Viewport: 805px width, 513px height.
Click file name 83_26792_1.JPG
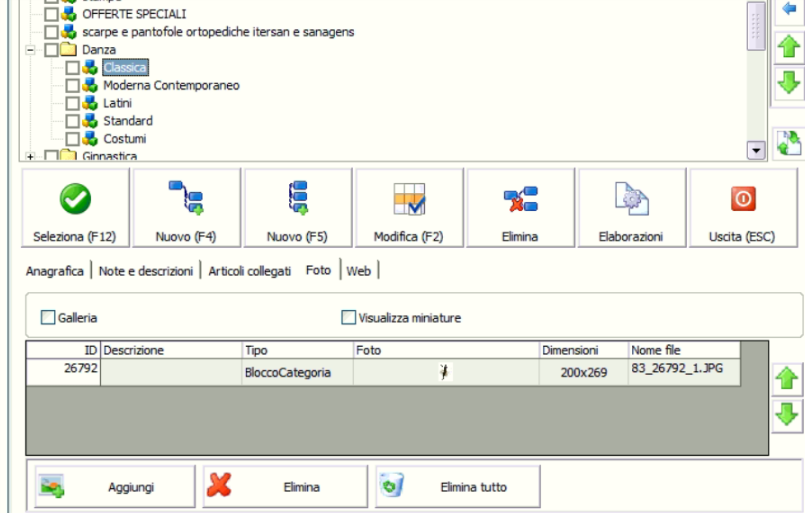tap(677, 368)
